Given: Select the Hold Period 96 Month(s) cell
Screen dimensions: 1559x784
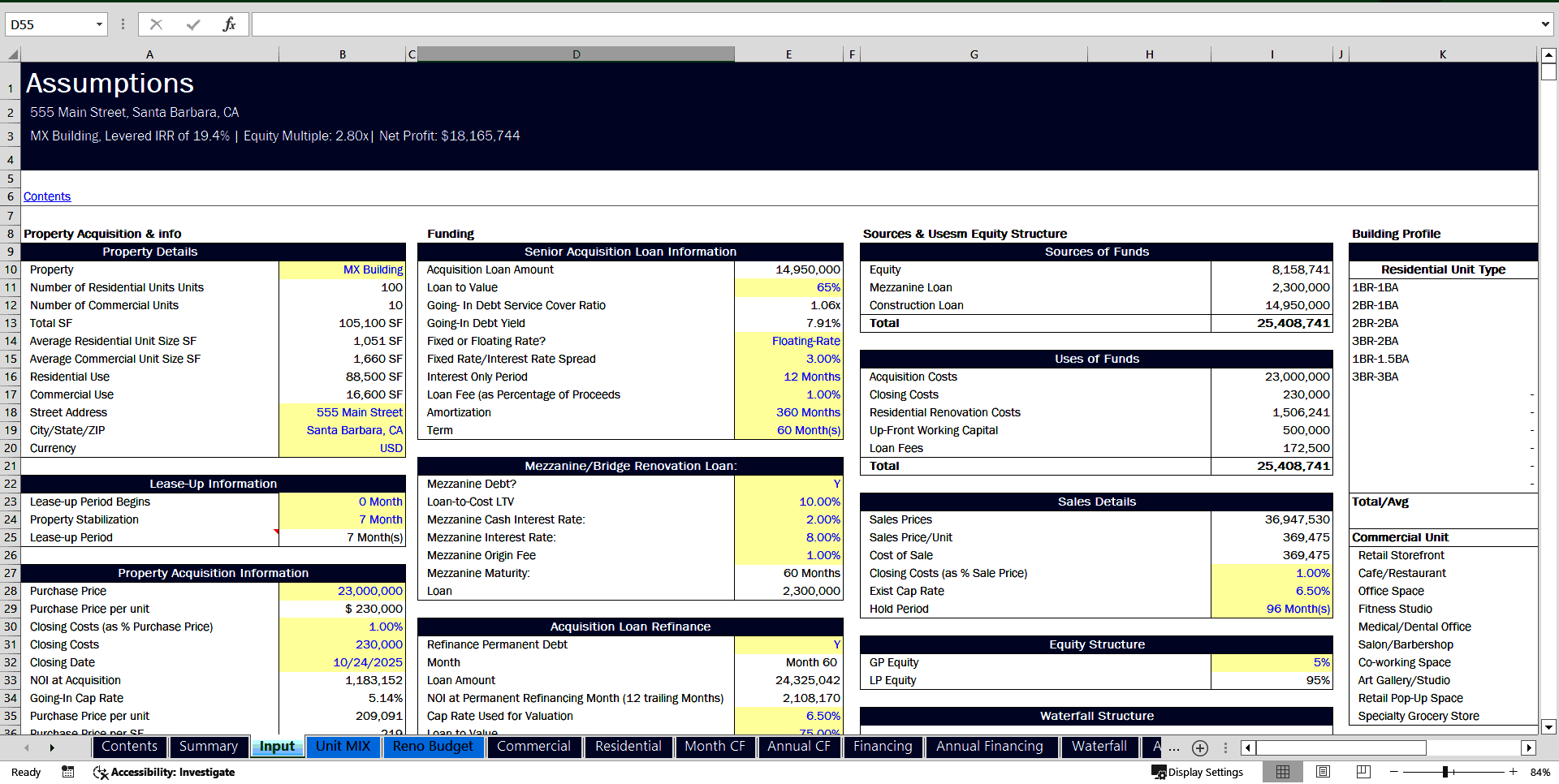Looking at the screenshot, I should point(1272,609).
